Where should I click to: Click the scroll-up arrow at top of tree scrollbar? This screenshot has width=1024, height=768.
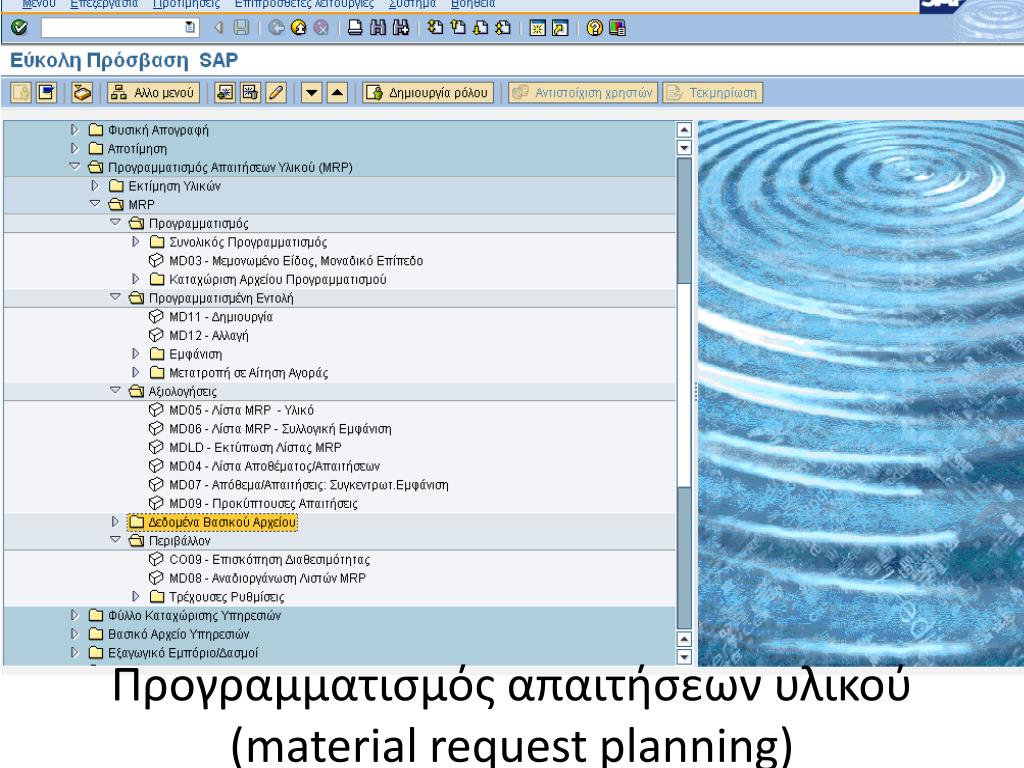684,129
